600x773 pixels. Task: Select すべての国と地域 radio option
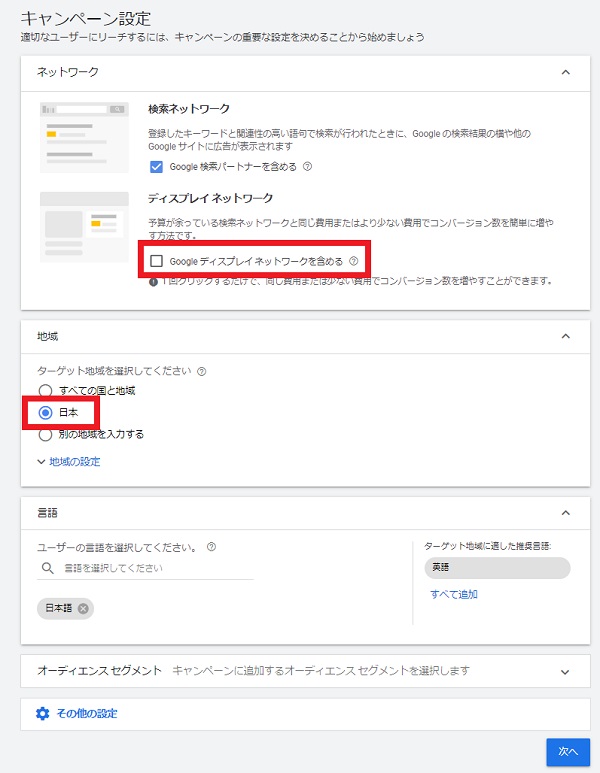[45, 391]
